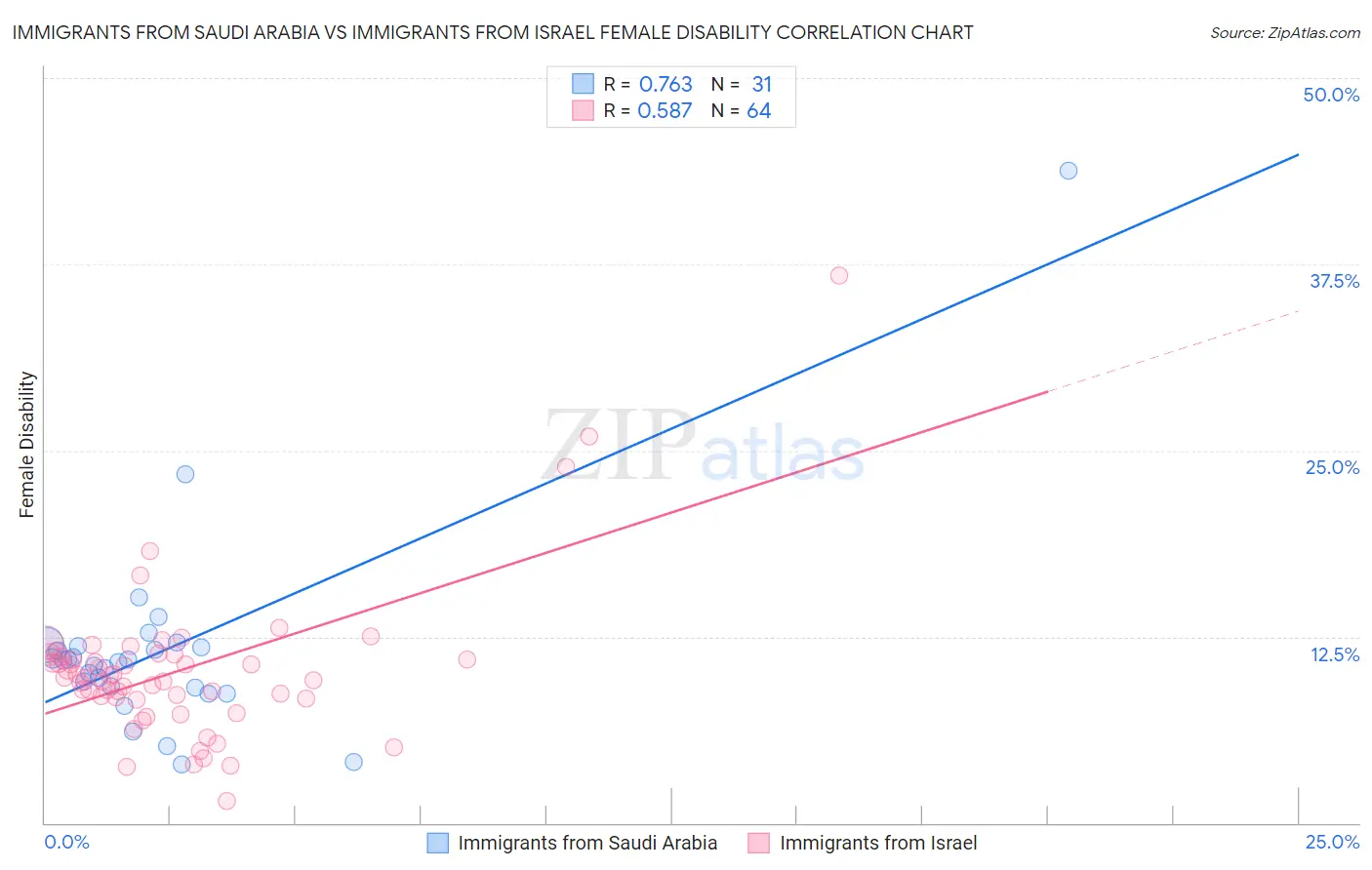Open the Source: ZipAtlas.com link

pyautogui.click(x=1285, y=32)
